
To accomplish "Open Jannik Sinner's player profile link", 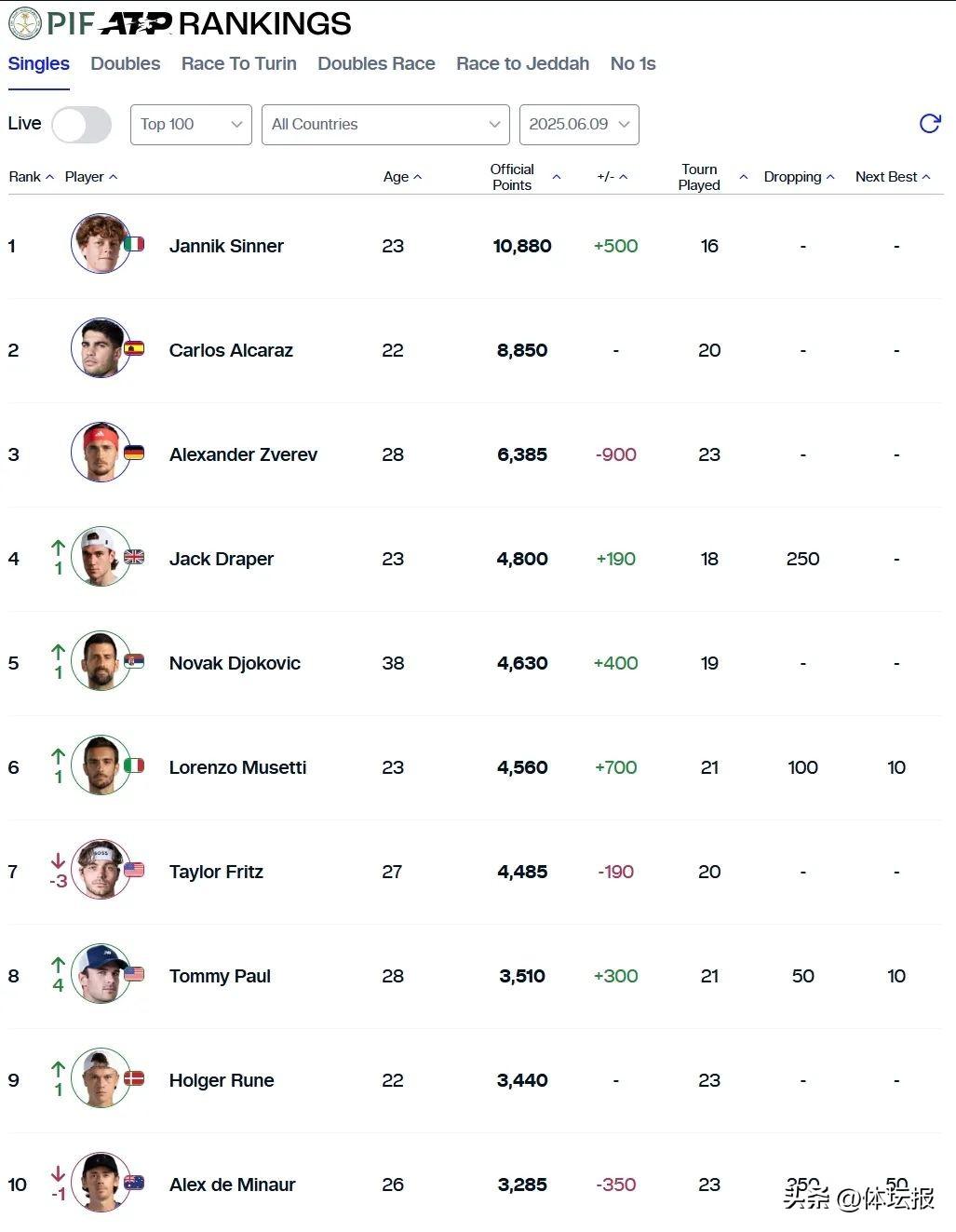I will 226,246.
